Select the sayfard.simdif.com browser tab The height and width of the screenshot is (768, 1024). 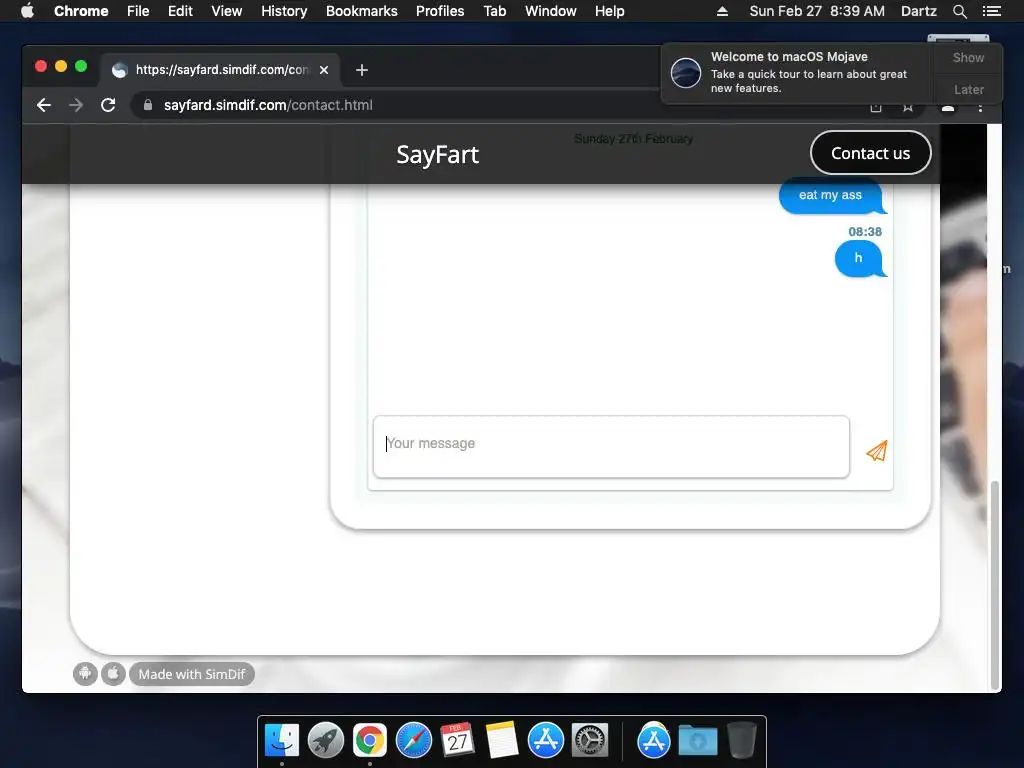pyautogui.click(x=220, y=70)
